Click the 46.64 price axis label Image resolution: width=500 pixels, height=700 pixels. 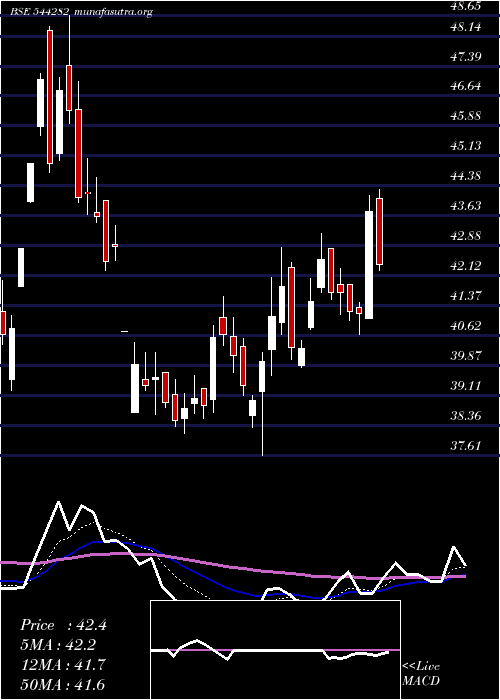coord(466,86)
